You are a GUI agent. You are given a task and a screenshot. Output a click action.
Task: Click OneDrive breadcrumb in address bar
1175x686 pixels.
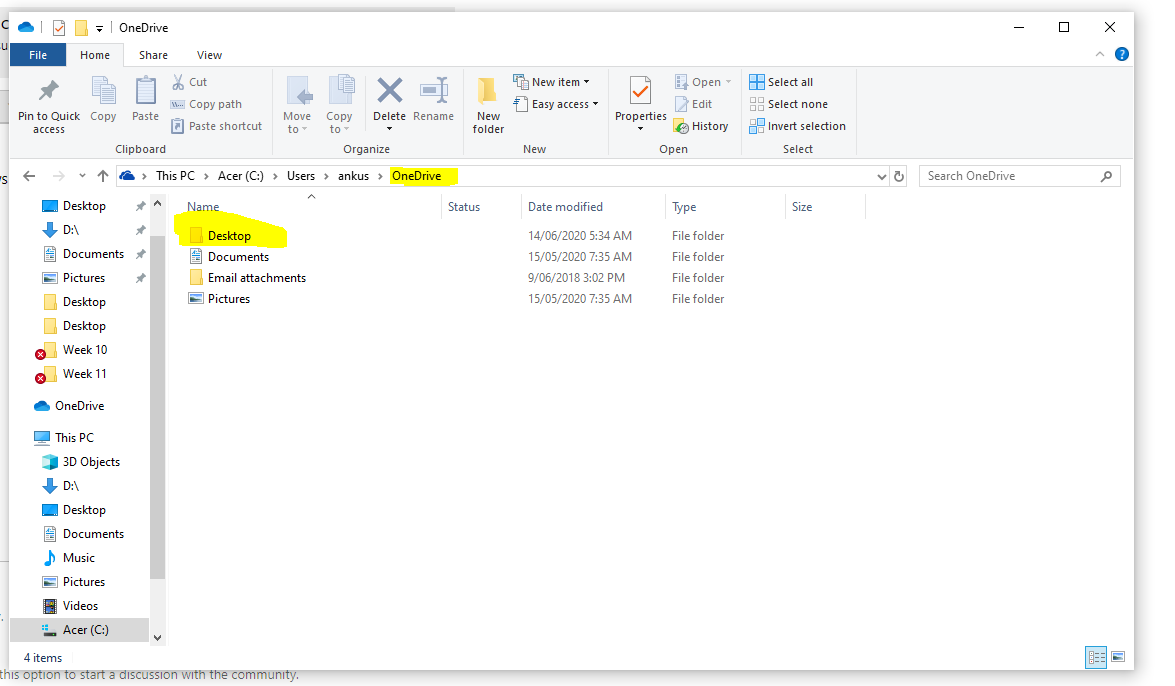pyautogui.click(x=417, y=175)
